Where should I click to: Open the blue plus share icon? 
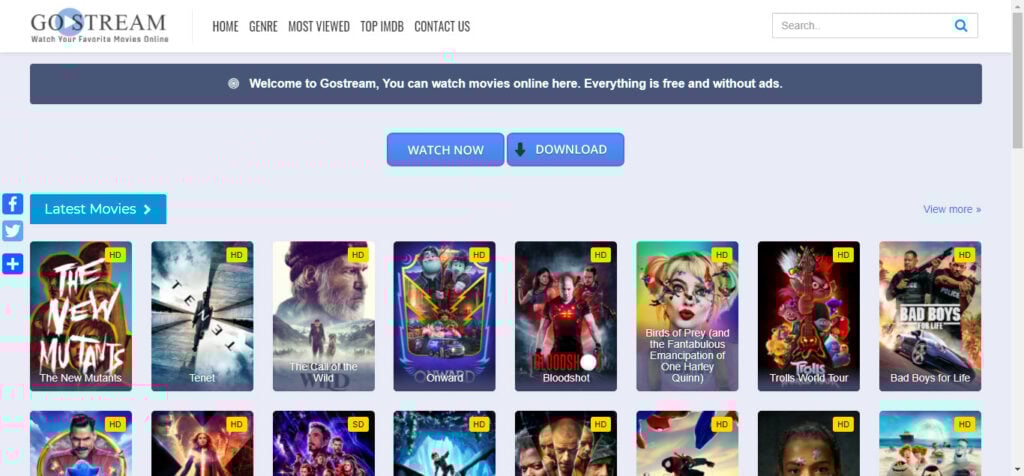click(12, 263)
